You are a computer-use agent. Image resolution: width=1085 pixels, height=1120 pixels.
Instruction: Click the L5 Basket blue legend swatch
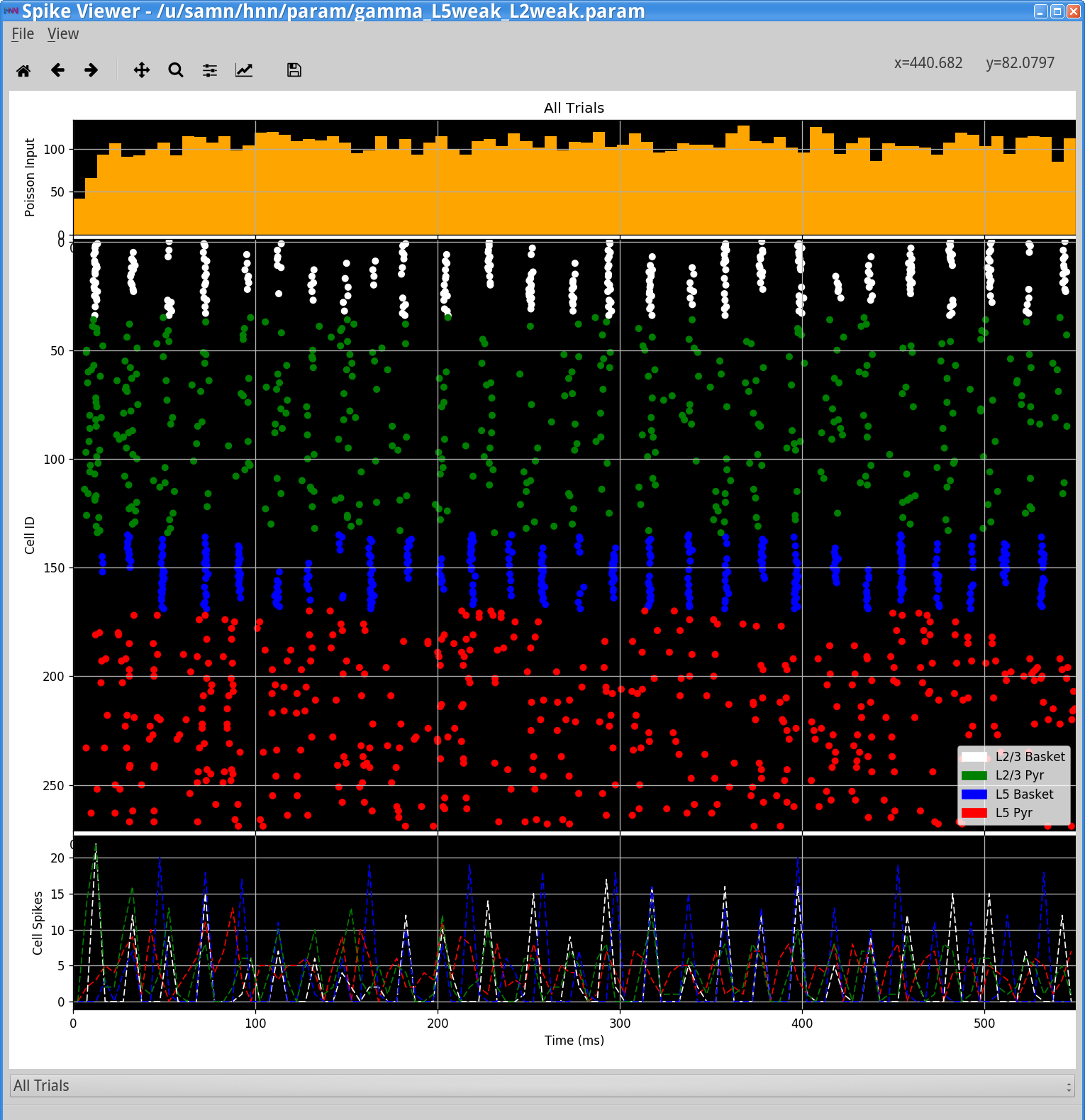(x=974, y=794)
